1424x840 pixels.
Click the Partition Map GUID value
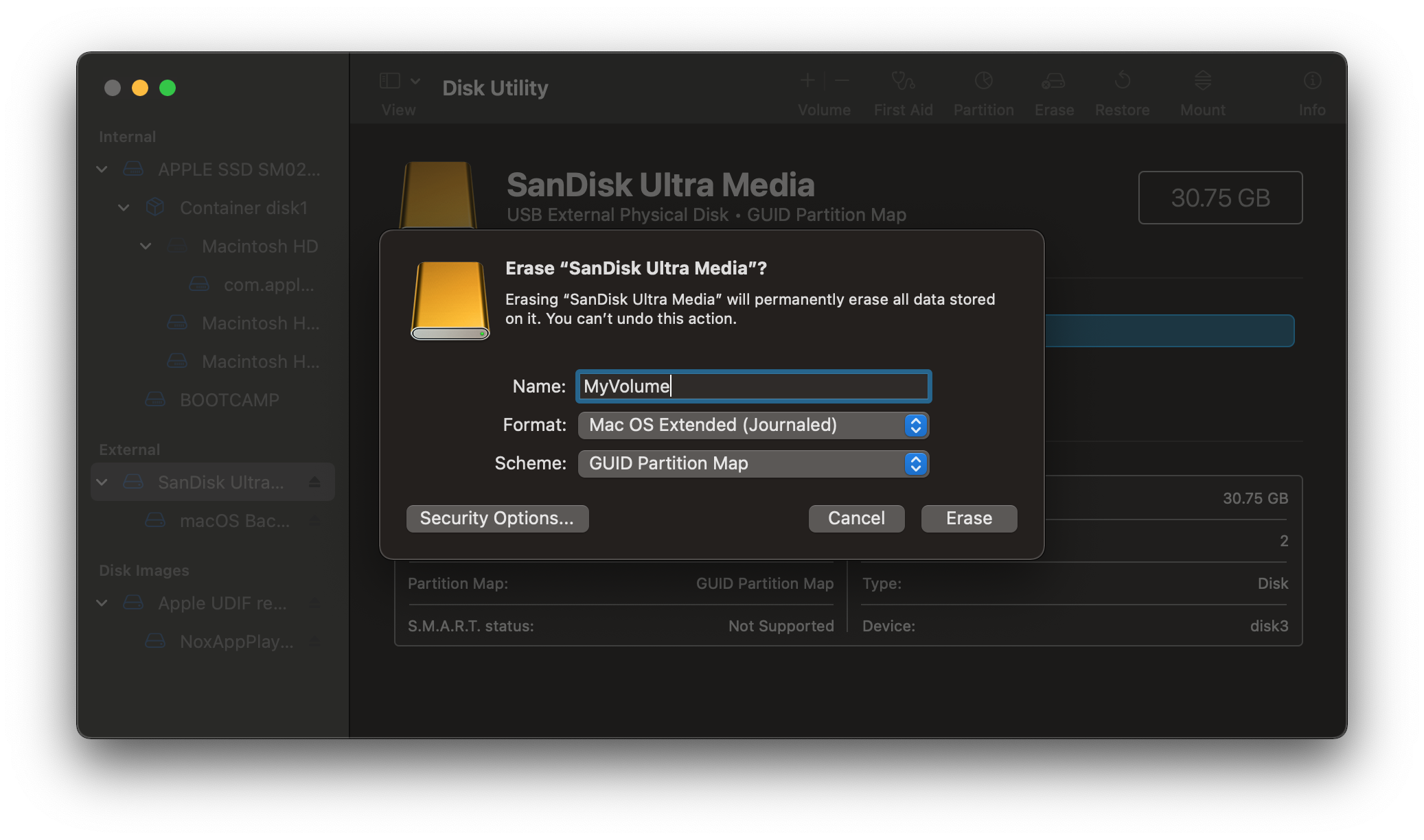click(765, 583)
